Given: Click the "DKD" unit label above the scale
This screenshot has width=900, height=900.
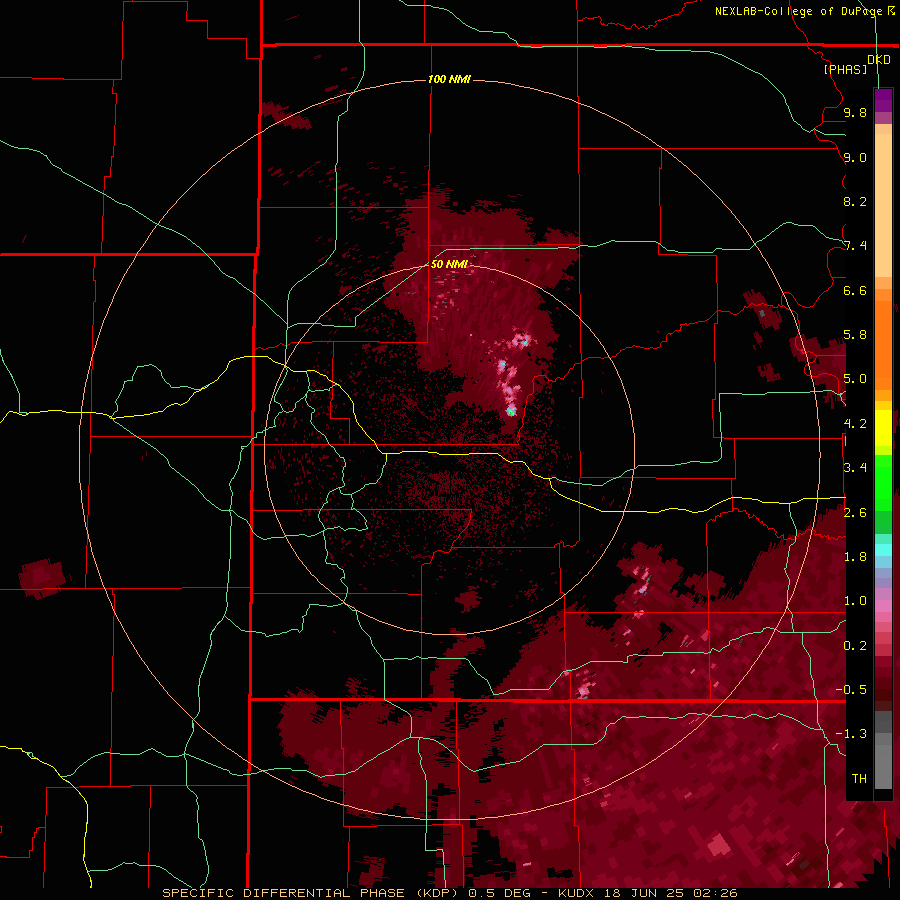Looking at the screenshot, I should click(879, 60).
